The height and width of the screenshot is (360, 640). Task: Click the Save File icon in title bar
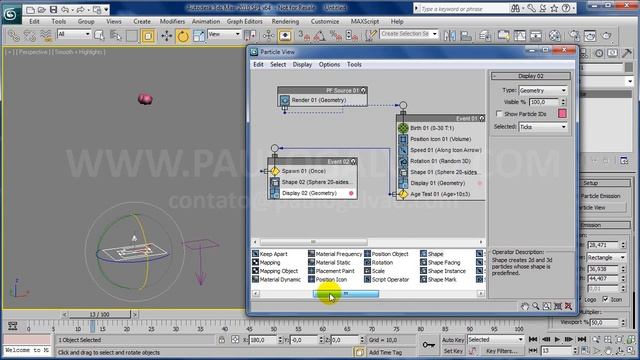click(x=53, y=9)
